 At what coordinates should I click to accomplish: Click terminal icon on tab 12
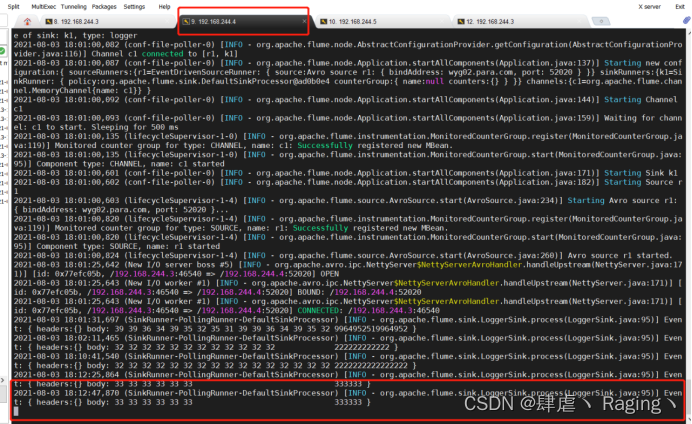tap(461, 22)
